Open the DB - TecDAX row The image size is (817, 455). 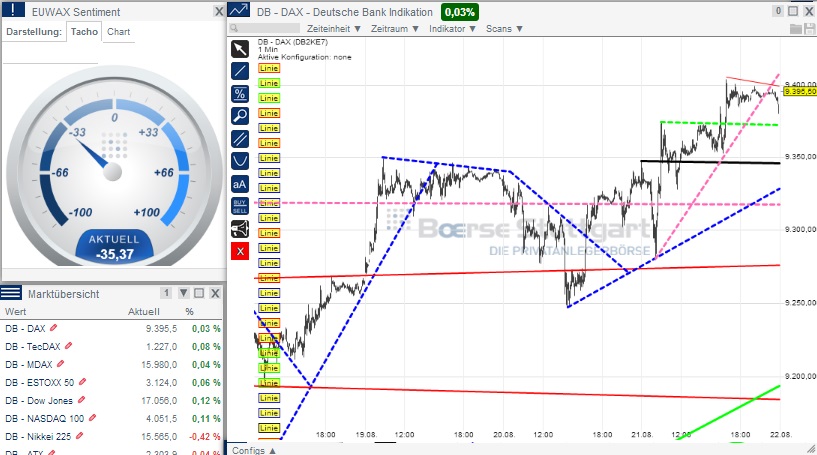pos(112,346)
